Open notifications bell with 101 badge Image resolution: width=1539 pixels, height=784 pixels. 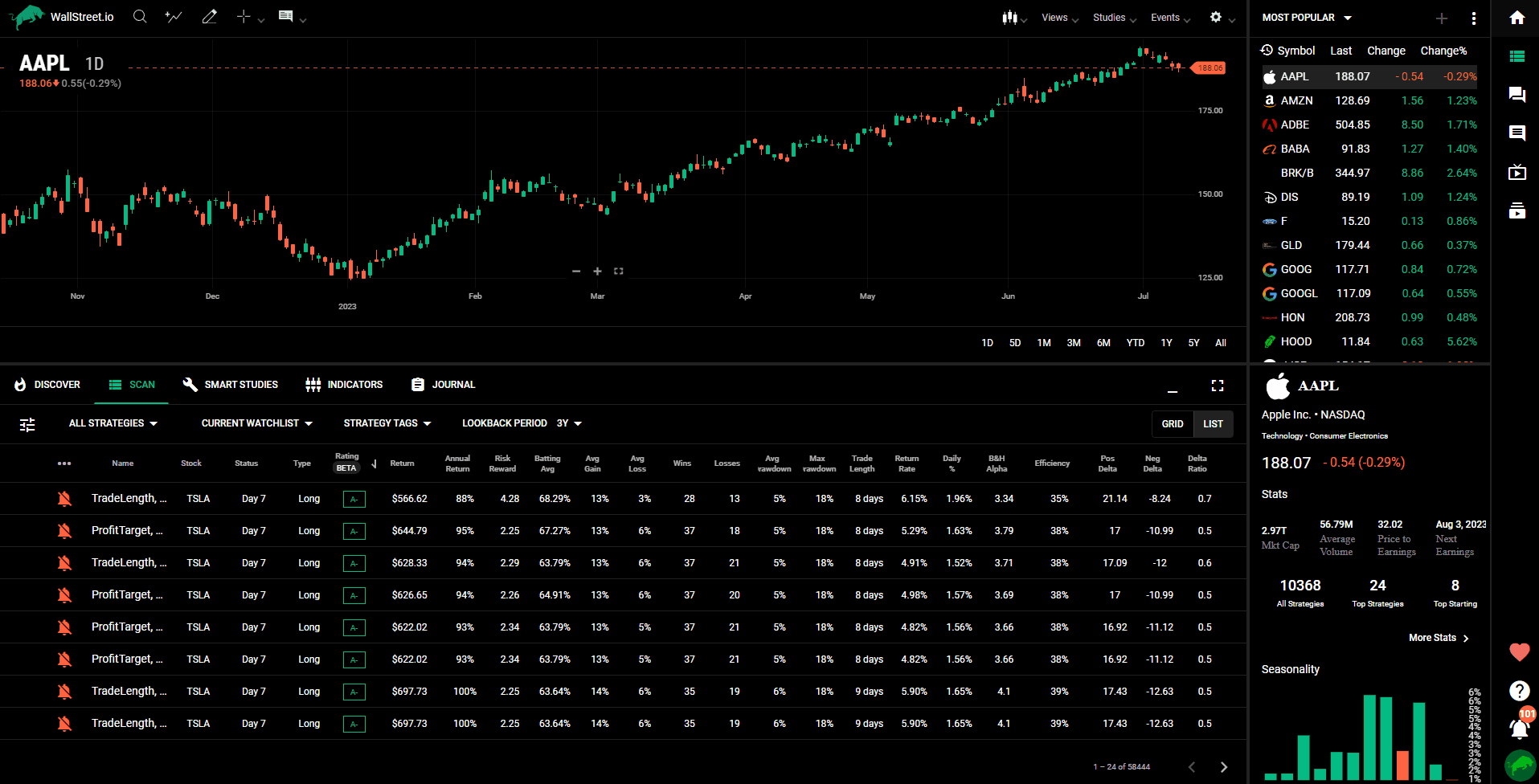point(1520,727)
